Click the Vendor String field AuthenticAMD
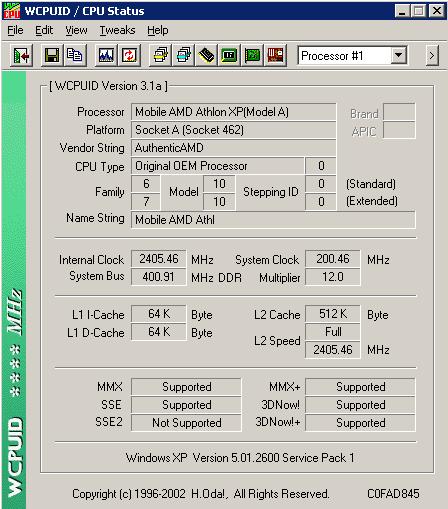 (233, 148)
